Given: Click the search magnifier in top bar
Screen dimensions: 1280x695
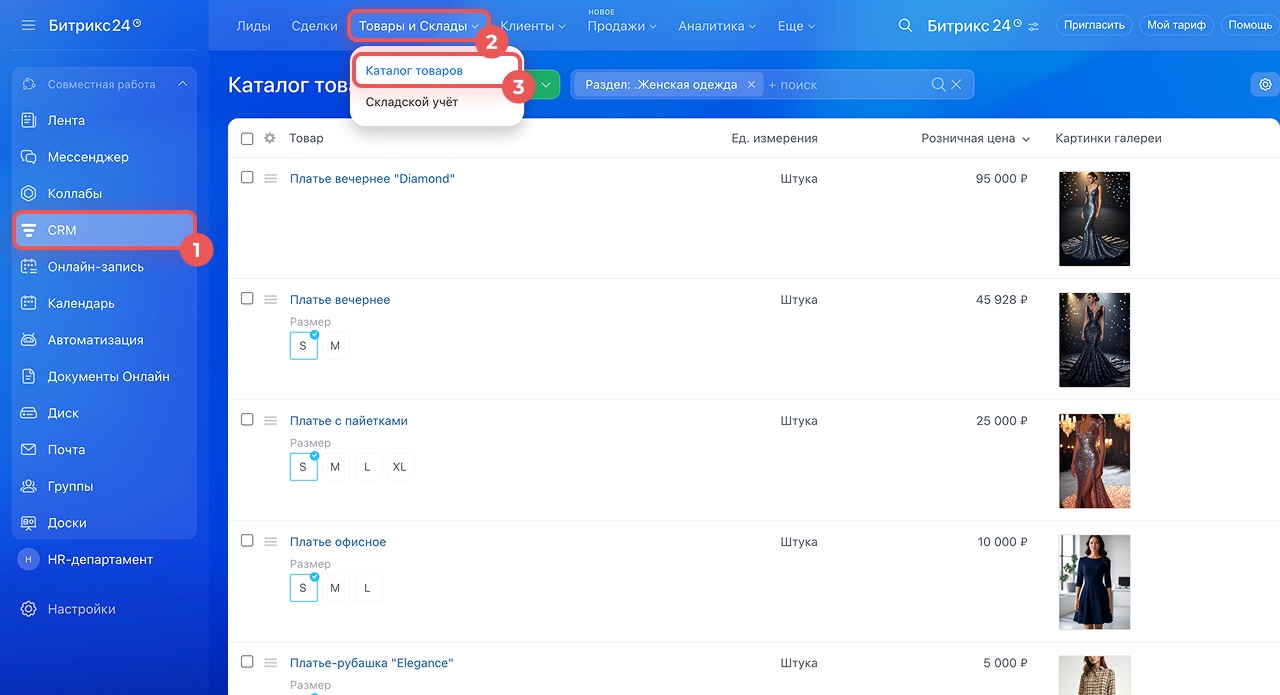Looking at the screenshot, I should [905, 26].
